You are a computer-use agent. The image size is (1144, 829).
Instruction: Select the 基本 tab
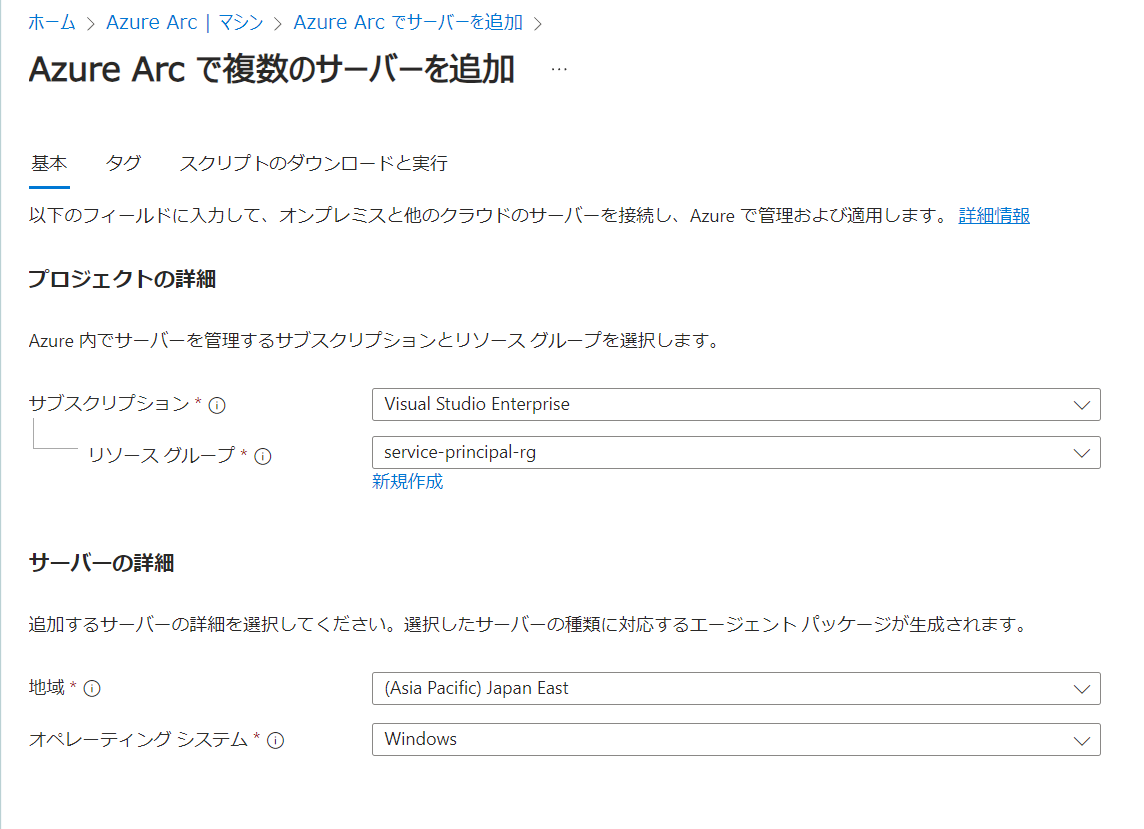pyautogui.click(x=49, y=163)
